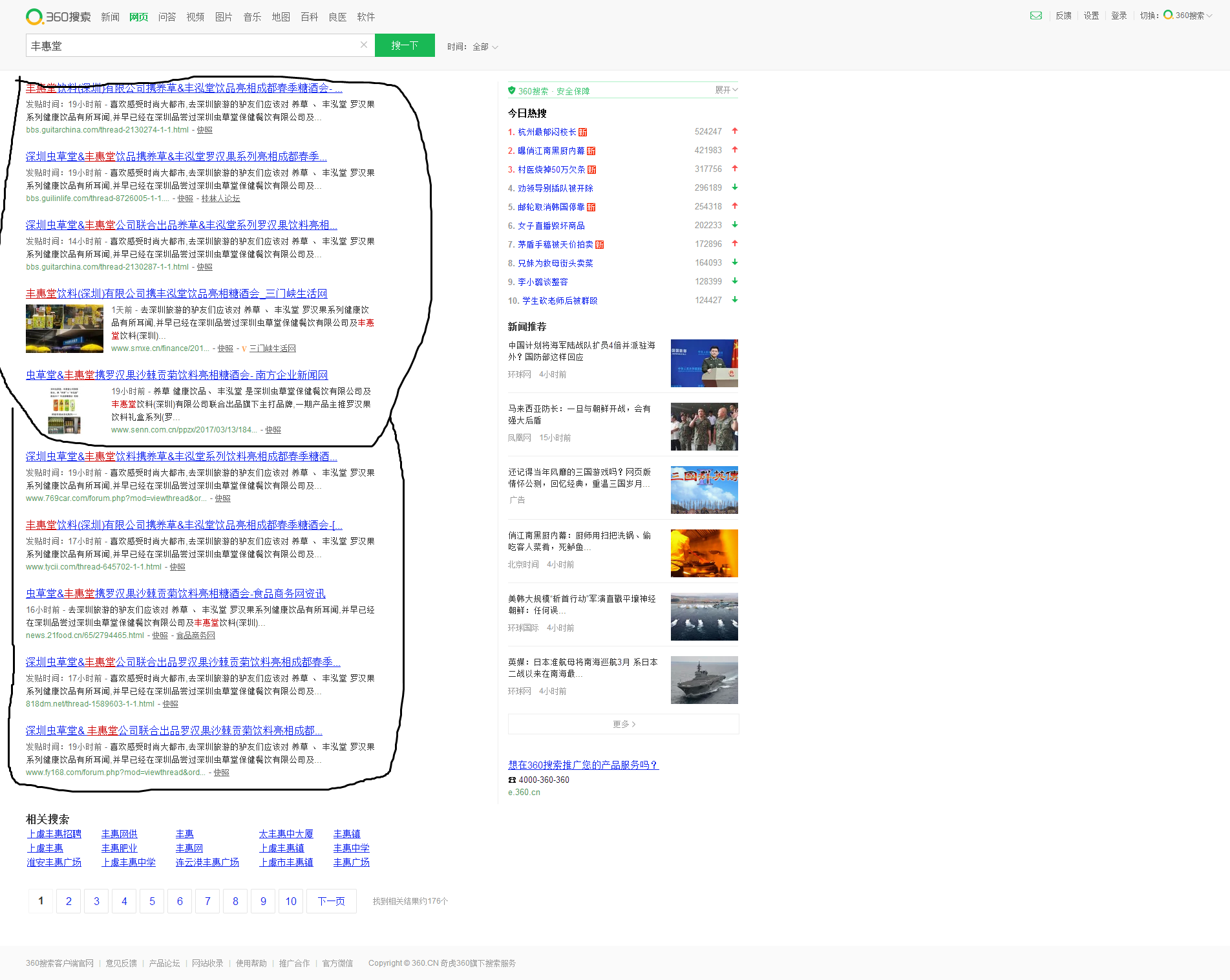Open the 反馈 link in header
1230x980 pixels.
(x=1063, y=16)
